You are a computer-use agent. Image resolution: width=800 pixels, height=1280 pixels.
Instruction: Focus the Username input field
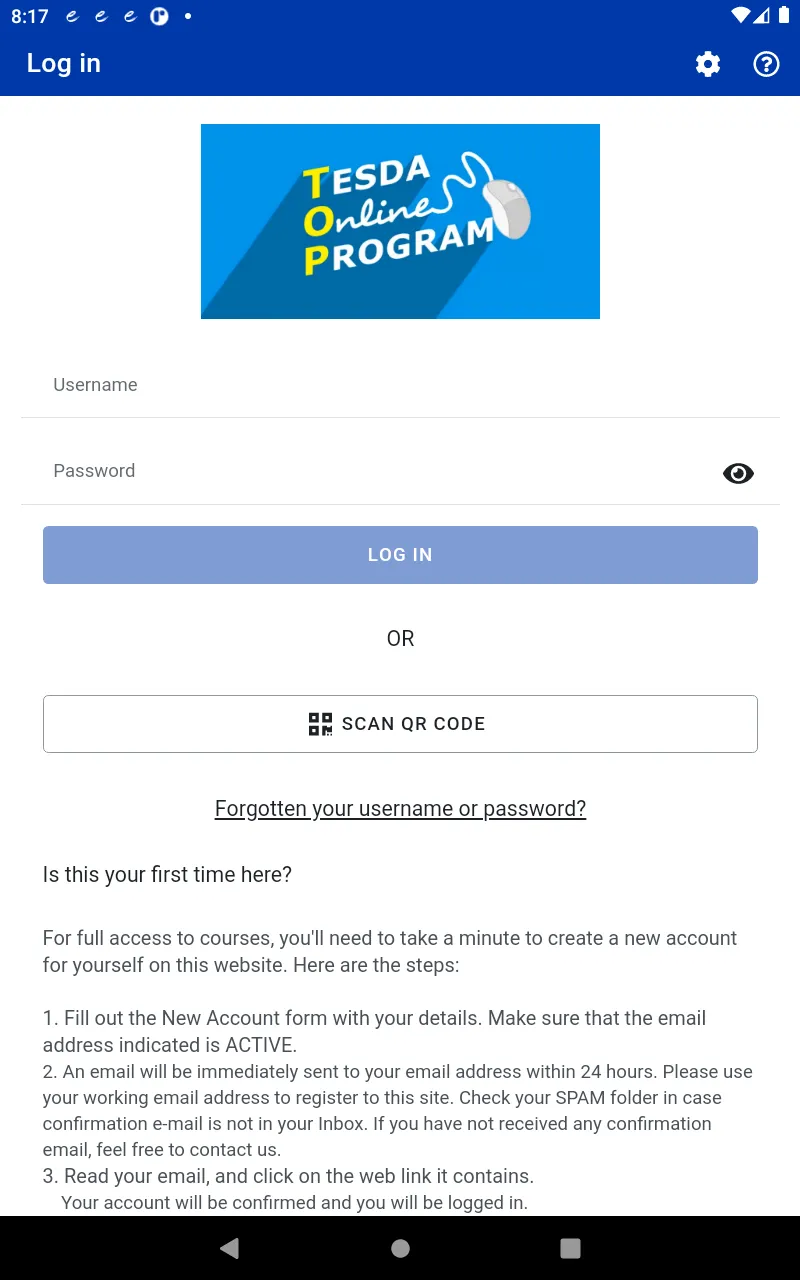coord(400,385)
